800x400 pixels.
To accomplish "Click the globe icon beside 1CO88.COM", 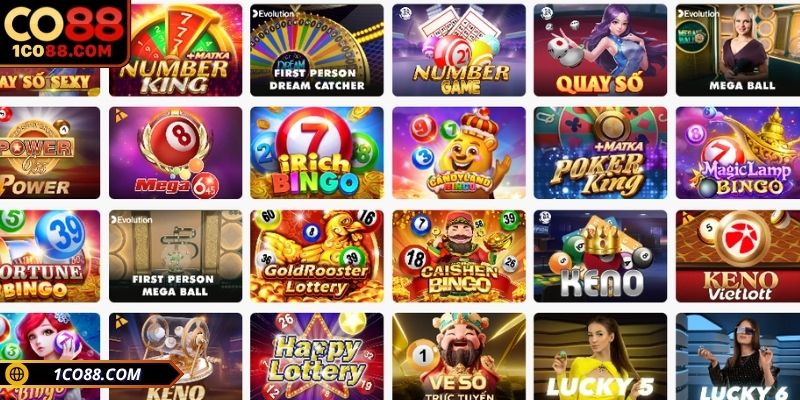I will (x=16, y=374).
